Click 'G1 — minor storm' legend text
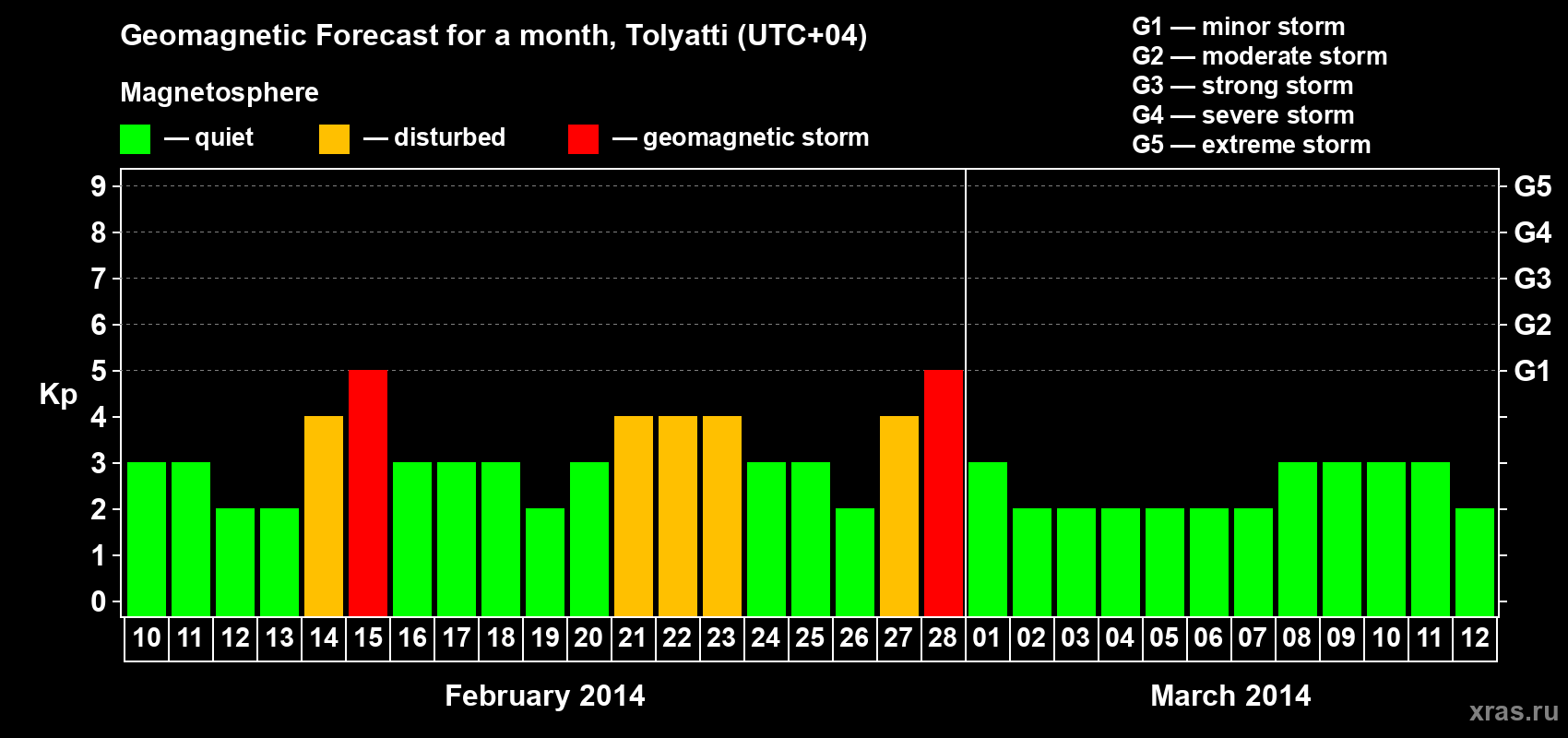Viewport: 1568px width, 738px height. click(x=1238, y=27)
